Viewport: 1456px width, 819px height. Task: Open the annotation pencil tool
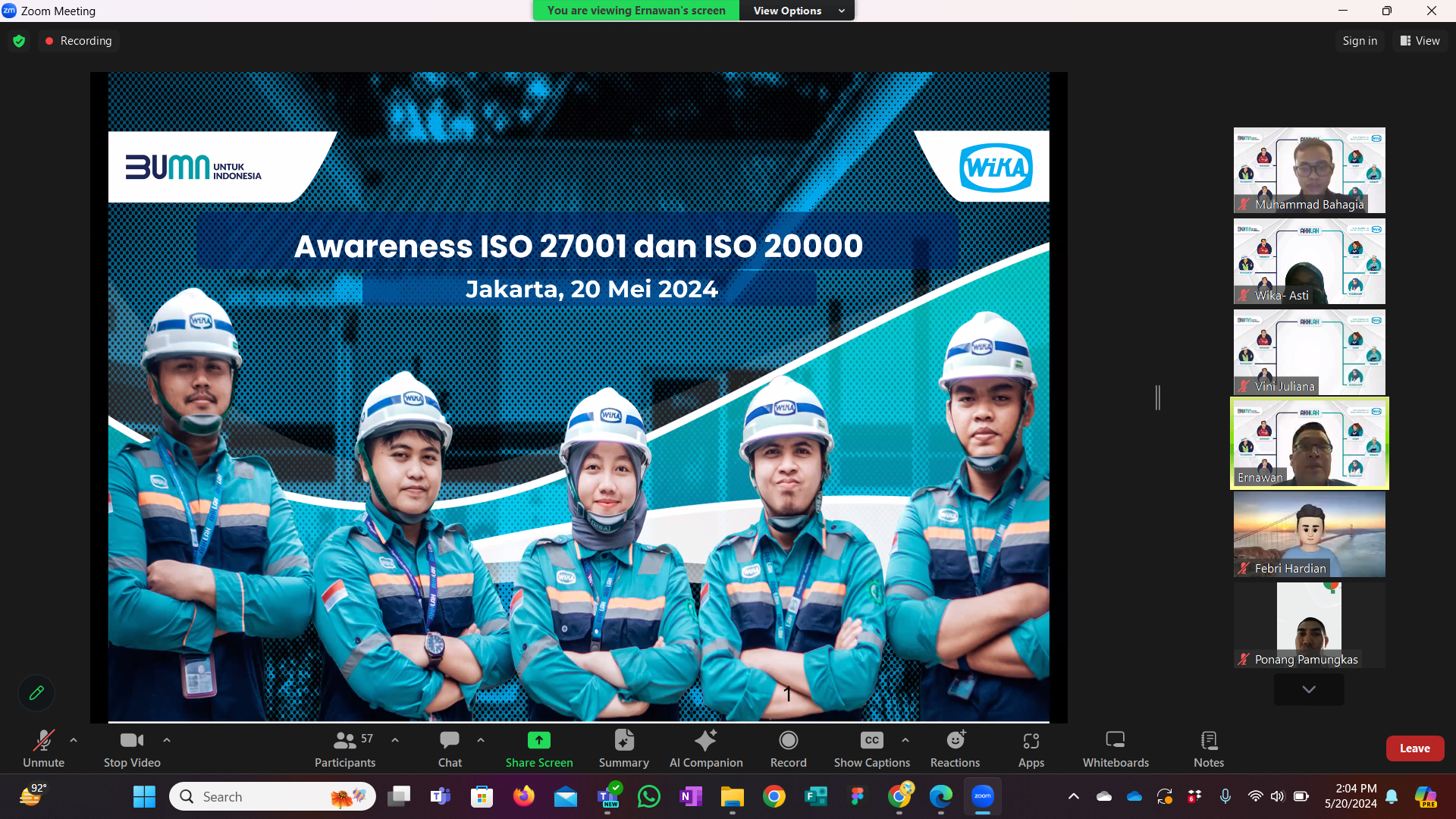coord(36,692)
